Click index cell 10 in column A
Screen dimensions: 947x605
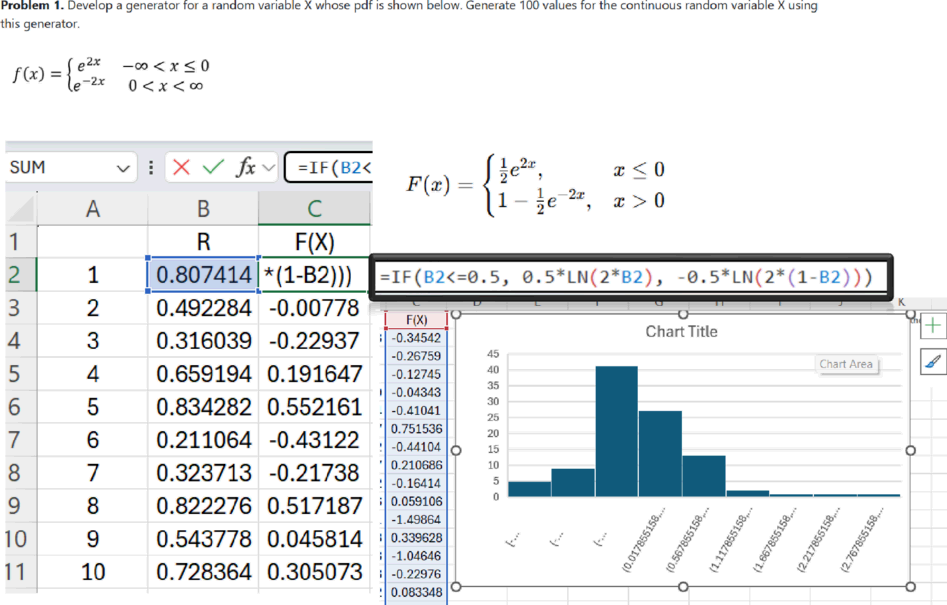pyautogui.click(x=92, y=572)
